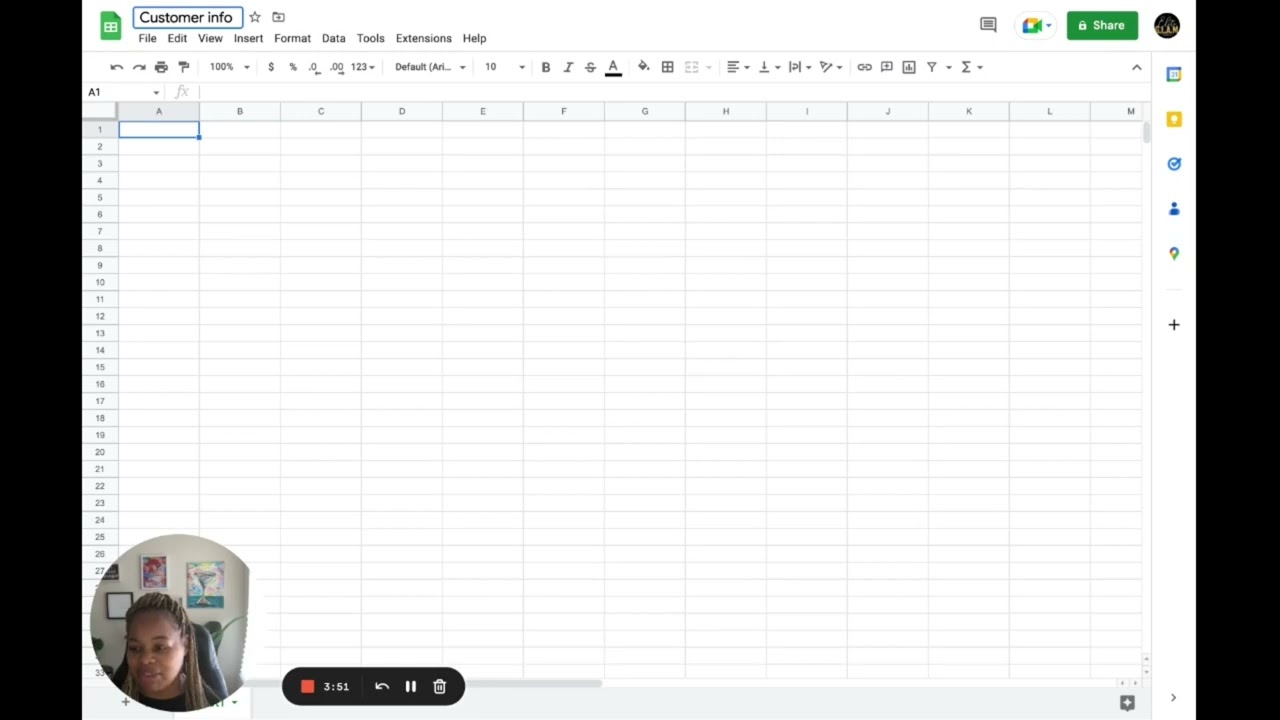Image resolution: width=1280 pixels, height=720 pixels.
Task: Open vertical align dropdown
Action: coord(769,67)
